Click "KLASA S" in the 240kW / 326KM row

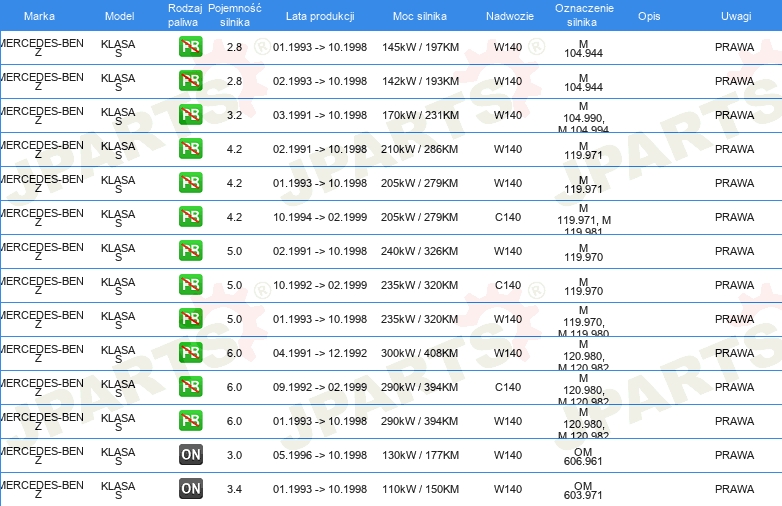118,252
